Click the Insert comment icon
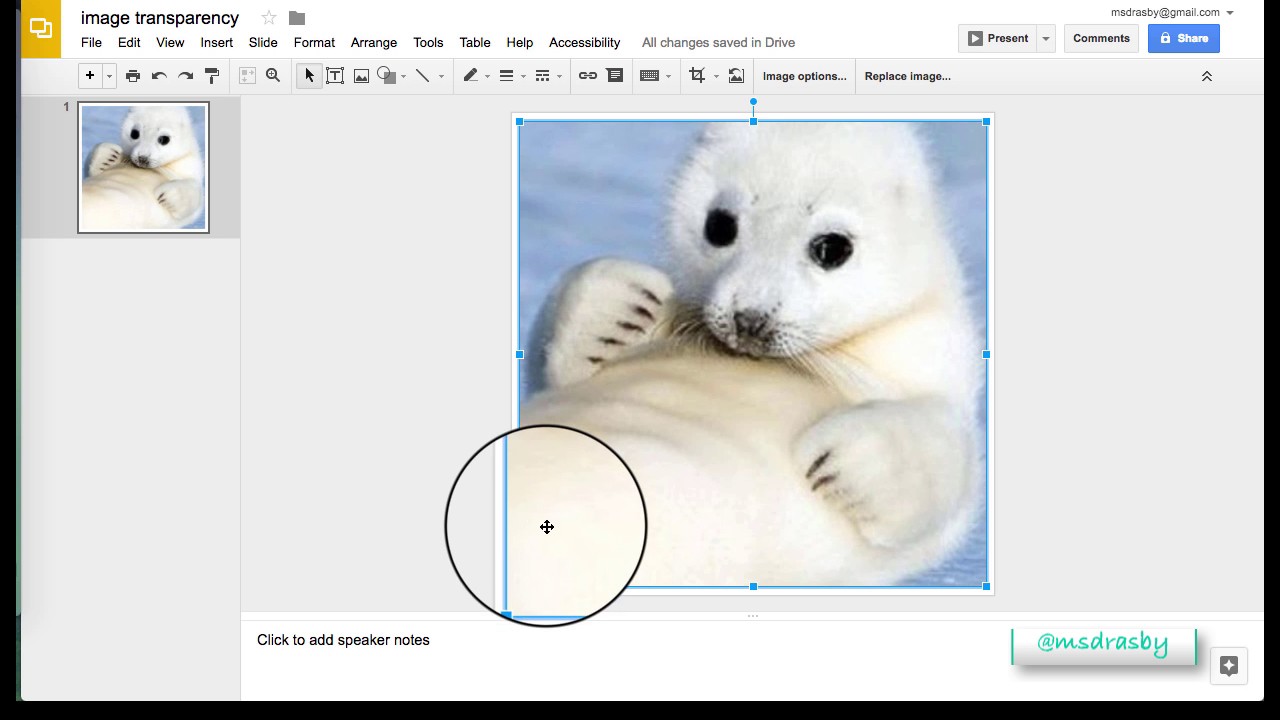This screenshot has width=1280, height=720. pyautogui.click(x=615, y=76)
